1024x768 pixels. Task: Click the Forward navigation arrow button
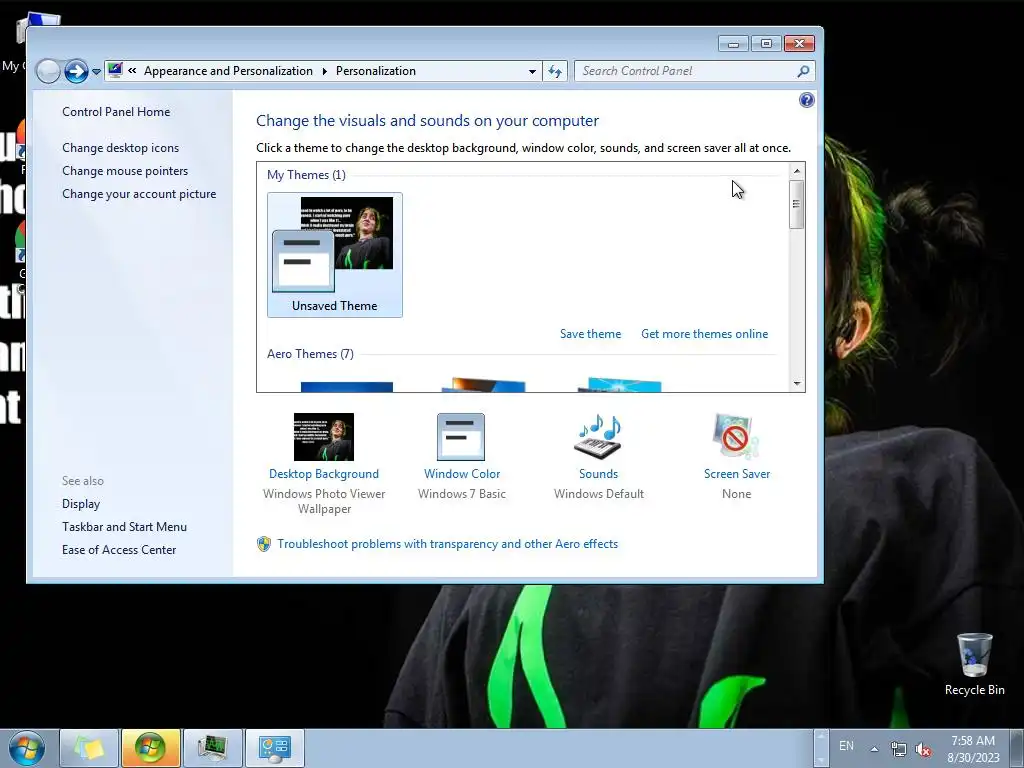coord(76,71)
